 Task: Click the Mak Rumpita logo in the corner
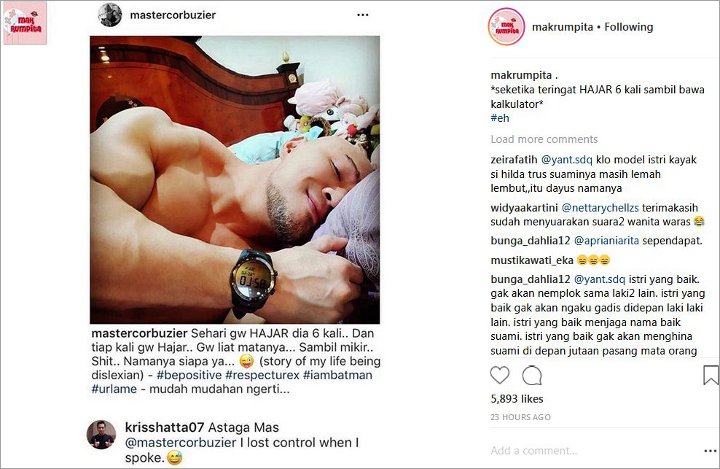25,23
